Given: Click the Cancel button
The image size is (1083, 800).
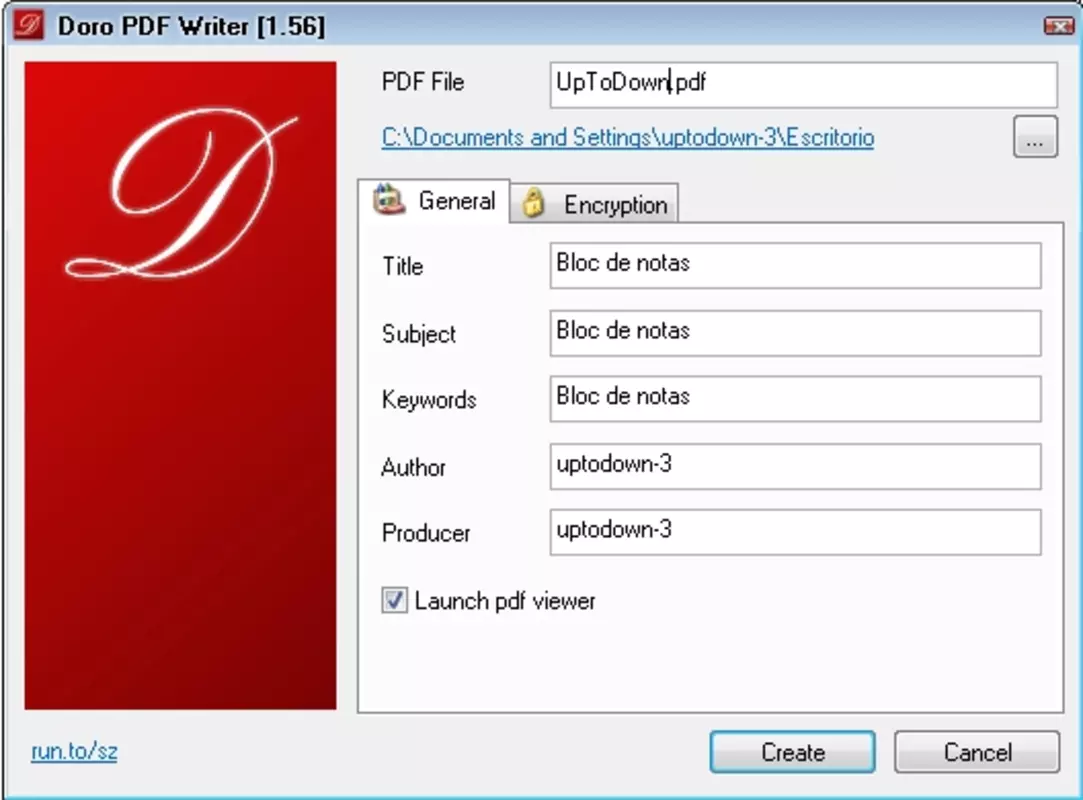Looking at the screenshot, I should coord(977,752).
